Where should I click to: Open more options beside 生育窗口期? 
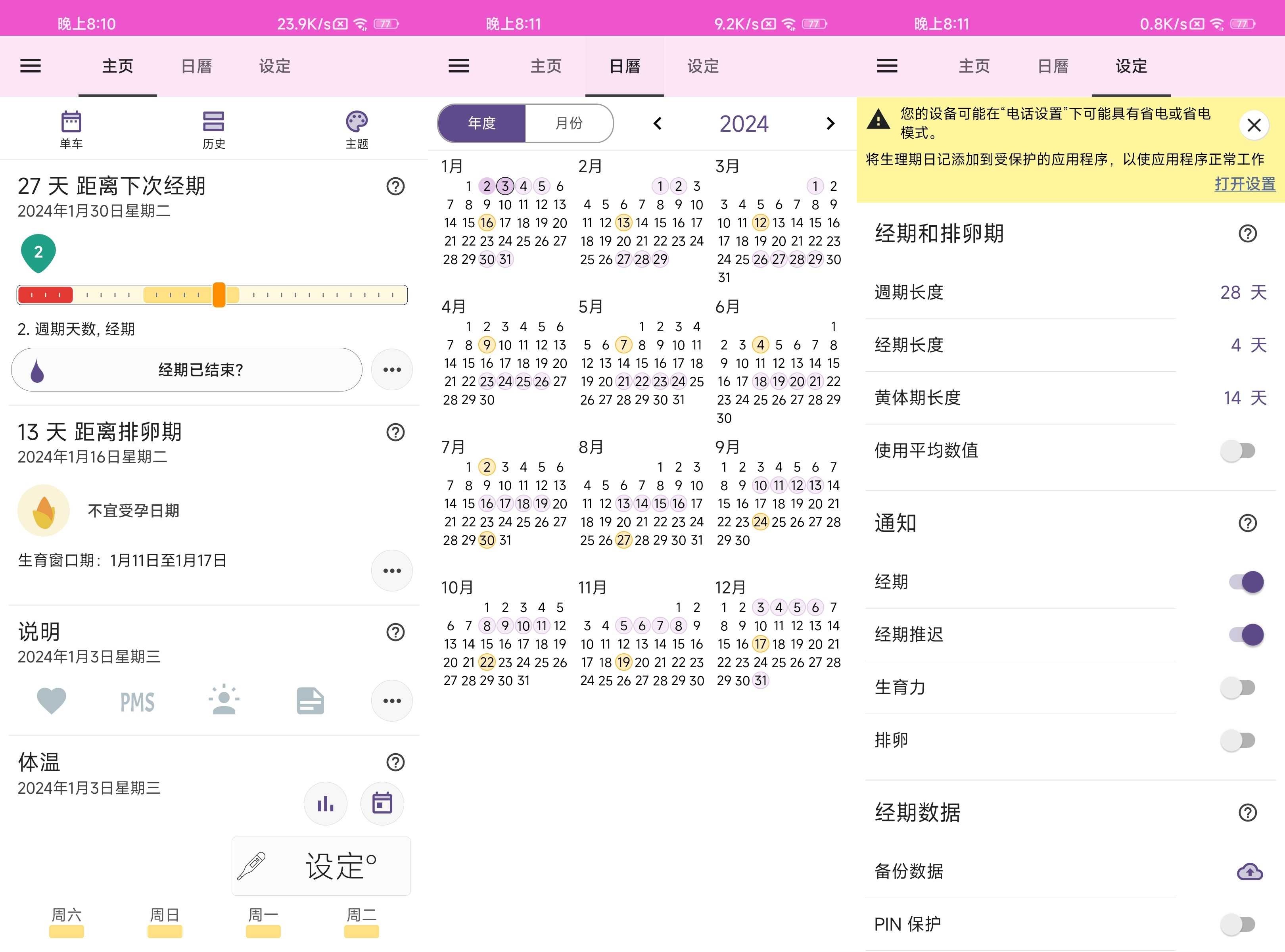392,570
